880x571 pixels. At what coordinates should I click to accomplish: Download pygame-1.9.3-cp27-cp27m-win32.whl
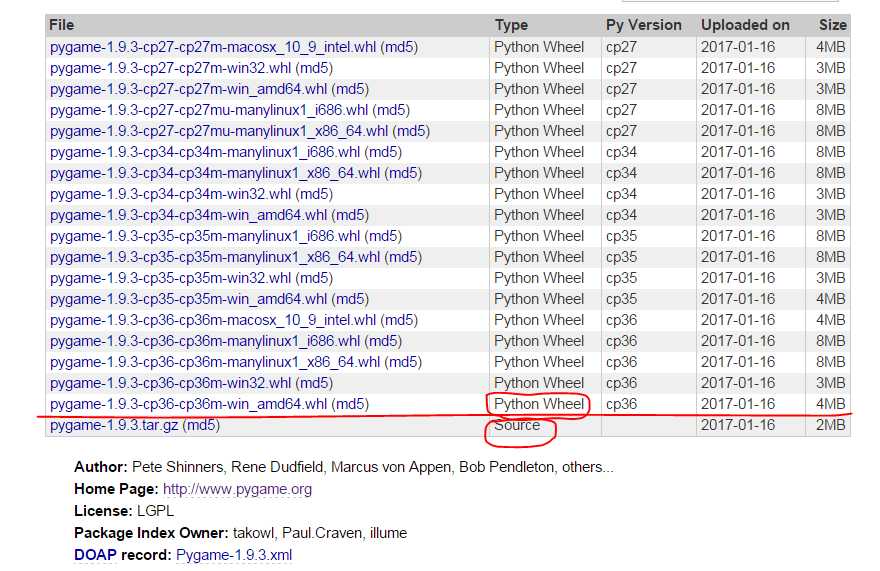point(171,68)
